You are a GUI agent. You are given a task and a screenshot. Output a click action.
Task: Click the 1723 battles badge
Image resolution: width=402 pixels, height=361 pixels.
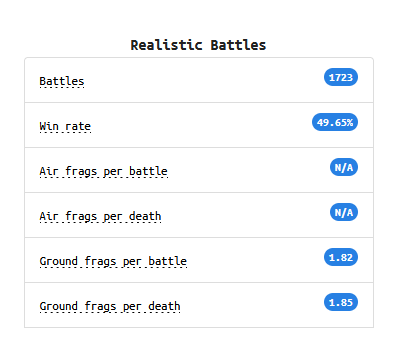pos(341,77)
